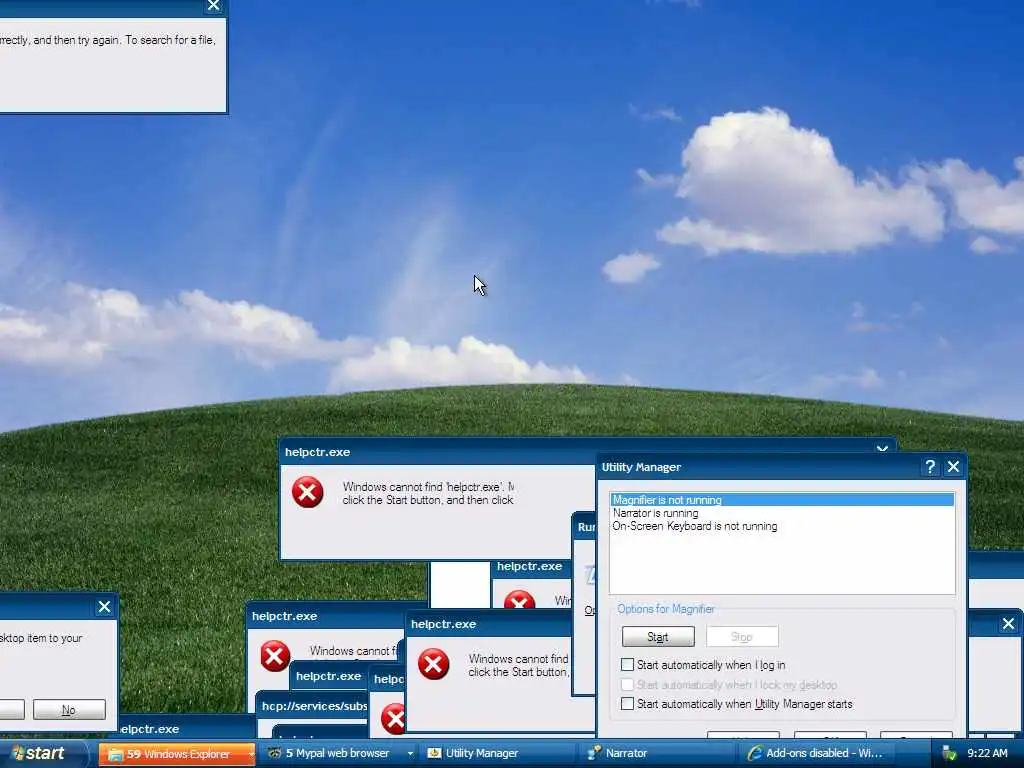Click title bar of largest helpctr.exe error dialog

(x=438, y=452)
